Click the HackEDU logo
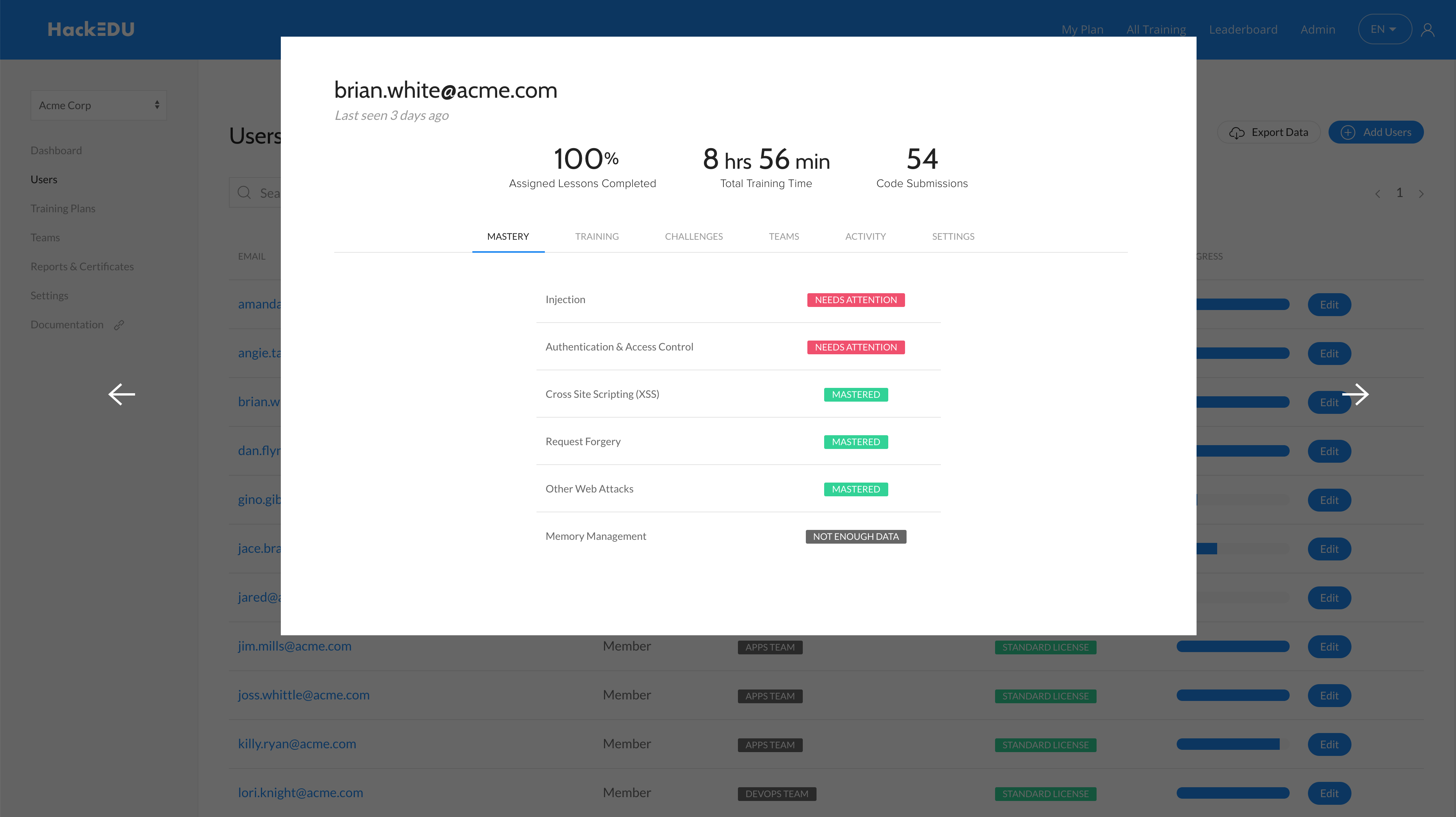This screenshot has height=817, width=1456. click(x=91, y=29)
